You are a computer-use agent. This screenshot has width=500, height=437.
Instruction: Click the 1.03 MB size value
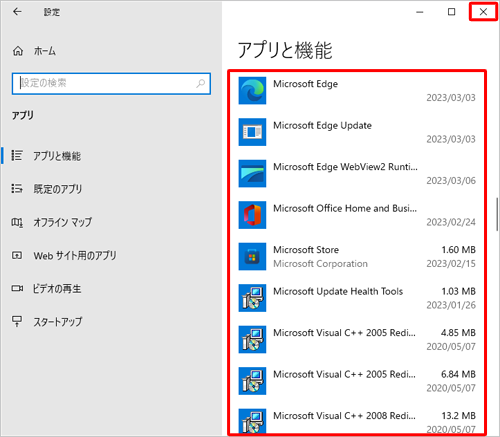click(458, 291)
